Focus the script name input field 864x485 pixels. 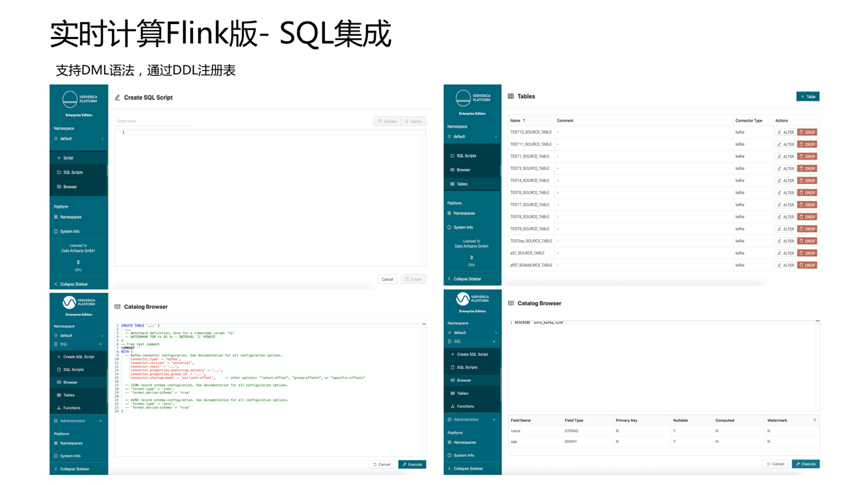click(x=154, y=121)
